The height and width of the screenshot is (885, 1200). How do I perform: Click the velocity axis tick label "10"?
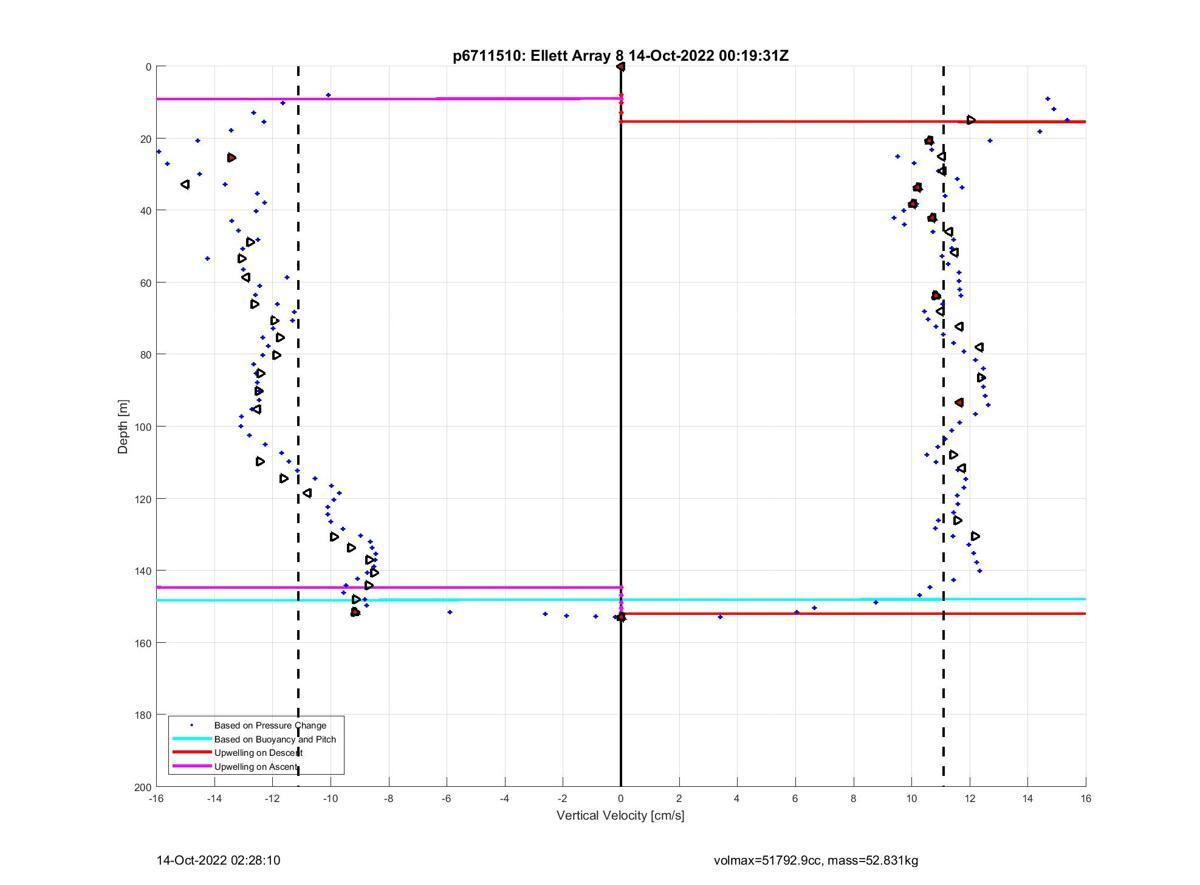911,799
